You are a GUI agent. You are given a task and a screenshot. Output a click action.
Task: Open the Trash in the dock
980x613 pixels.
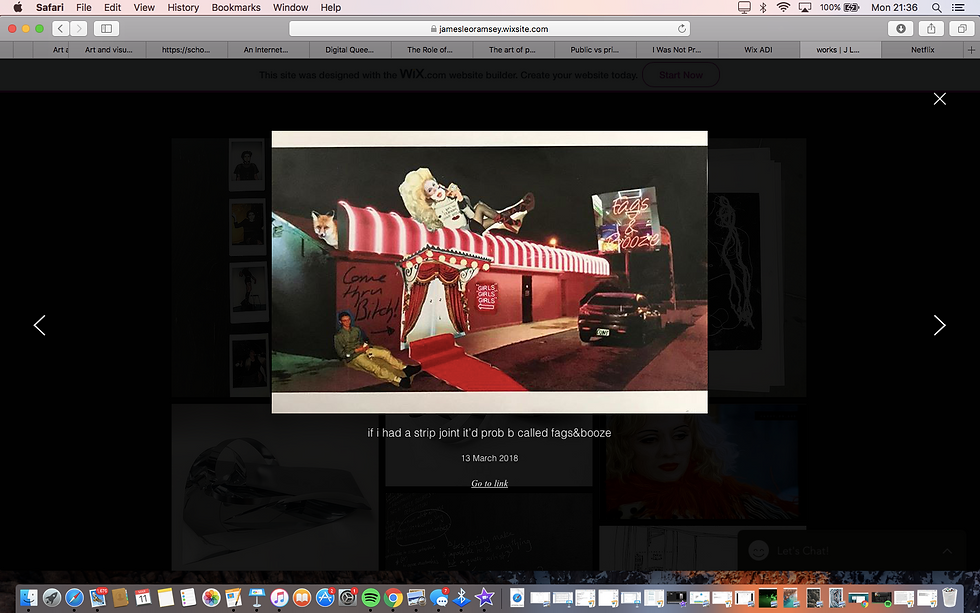(949, 598)
